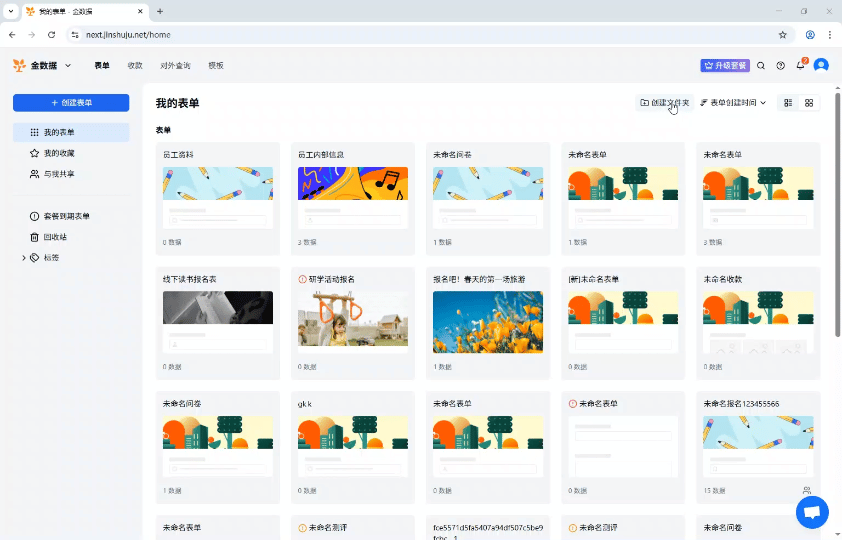Open the user avatar menu
This screenshot has width=842, height=540.
coord(821,66)
